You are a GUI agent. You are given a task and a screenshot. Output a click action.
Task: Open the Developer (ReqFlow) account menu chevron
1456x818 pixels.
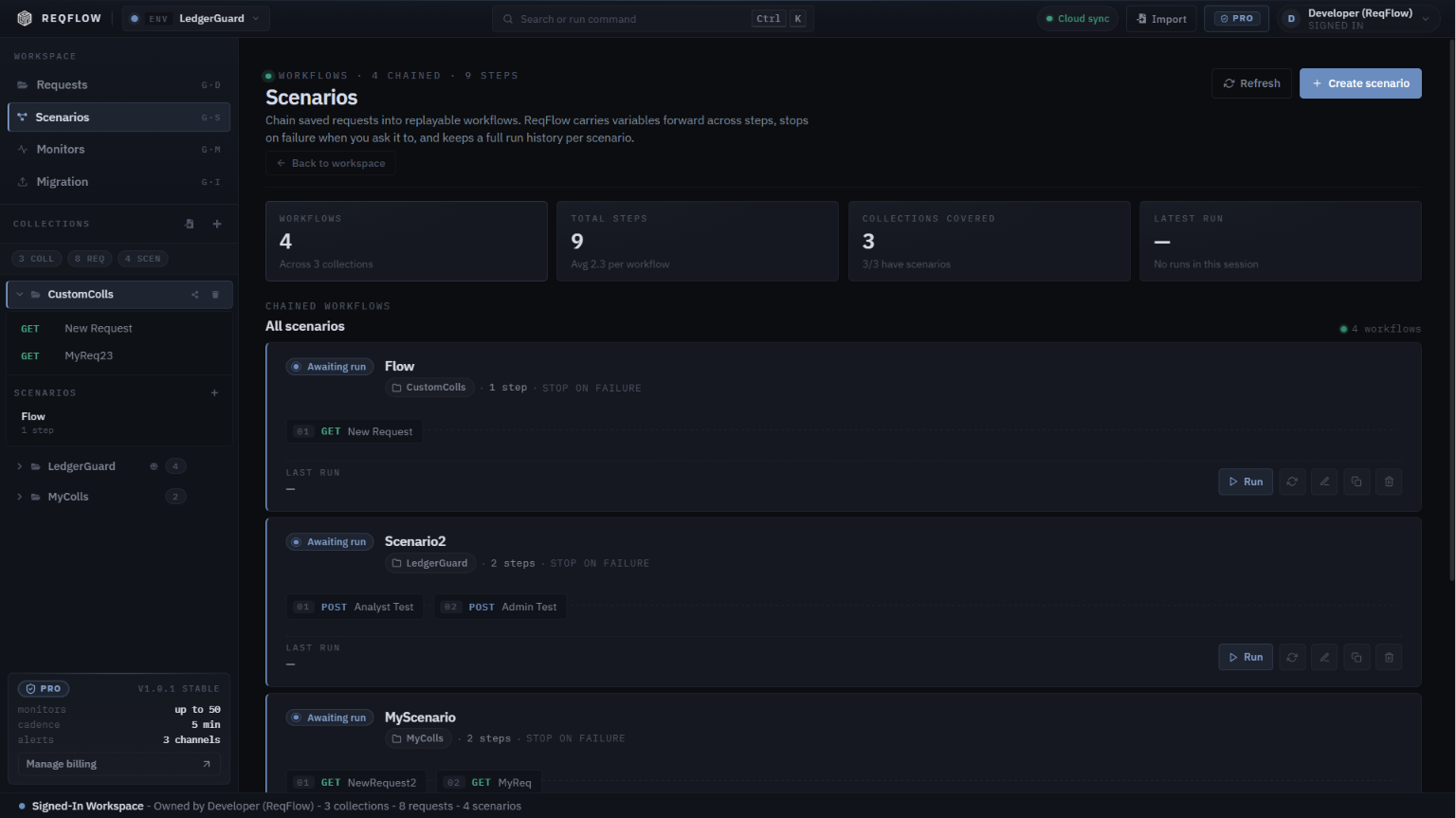[1425, 19]
